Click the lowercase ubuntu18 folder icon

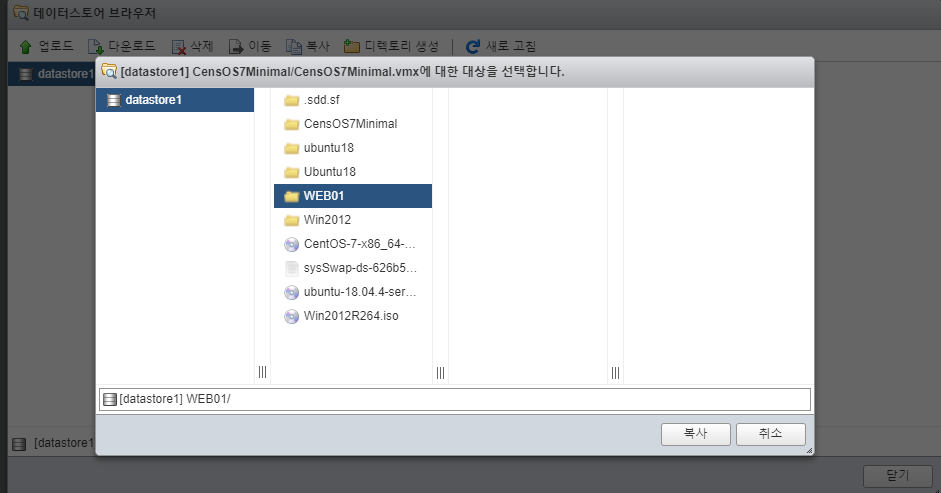tap(292, 148)
